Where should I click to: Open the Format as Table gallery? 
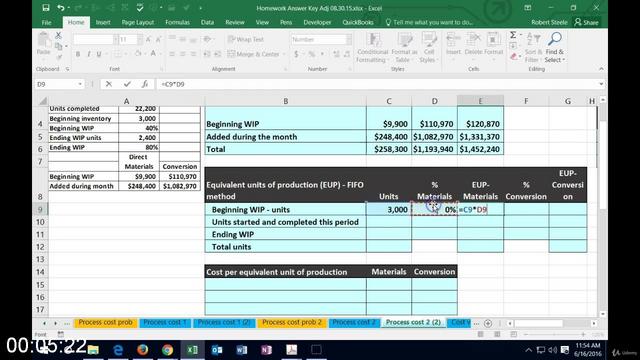[404, 48]
